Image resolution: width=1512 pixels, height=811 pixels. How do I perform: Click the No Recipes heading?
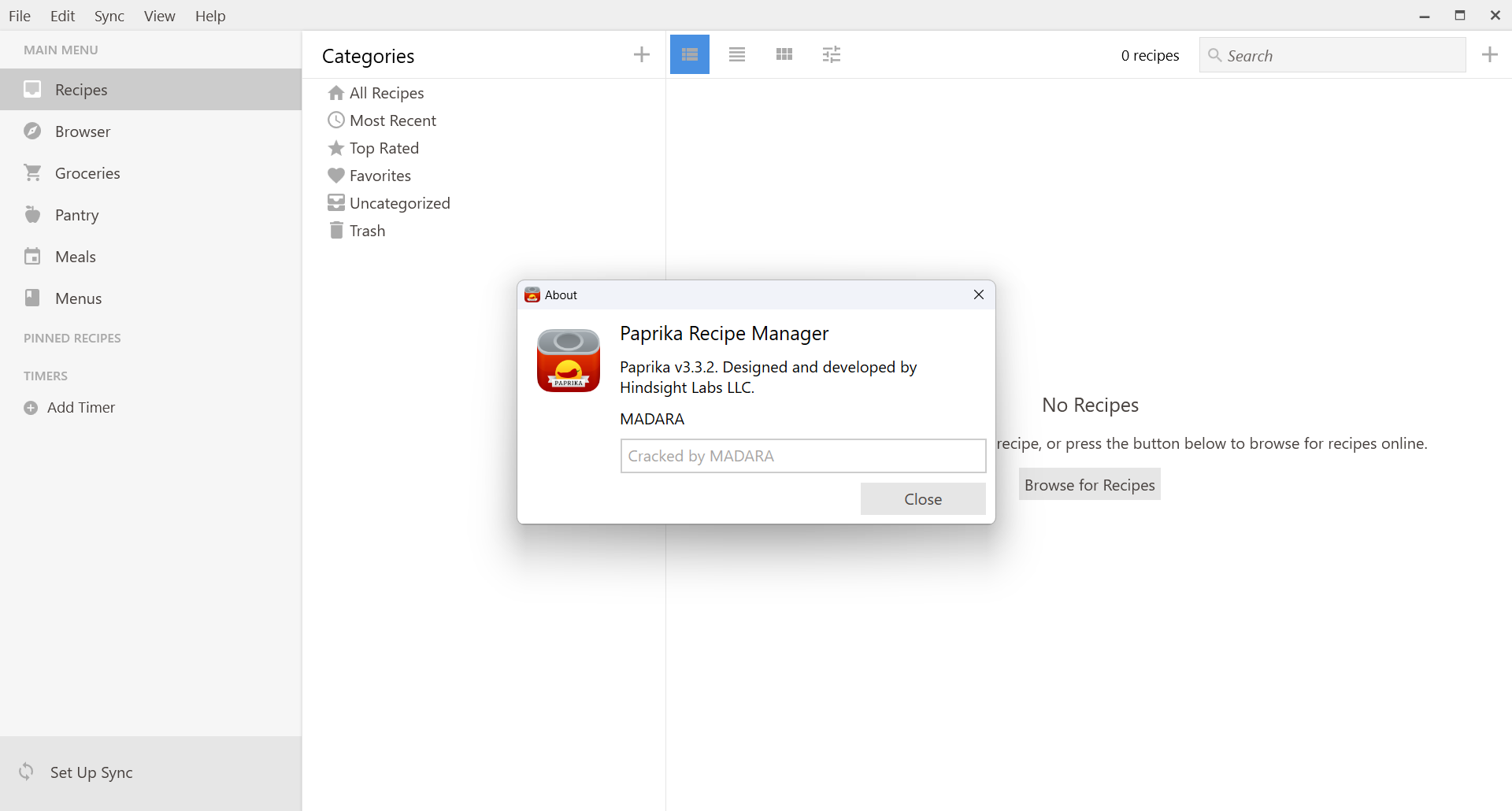[1090, 405]
